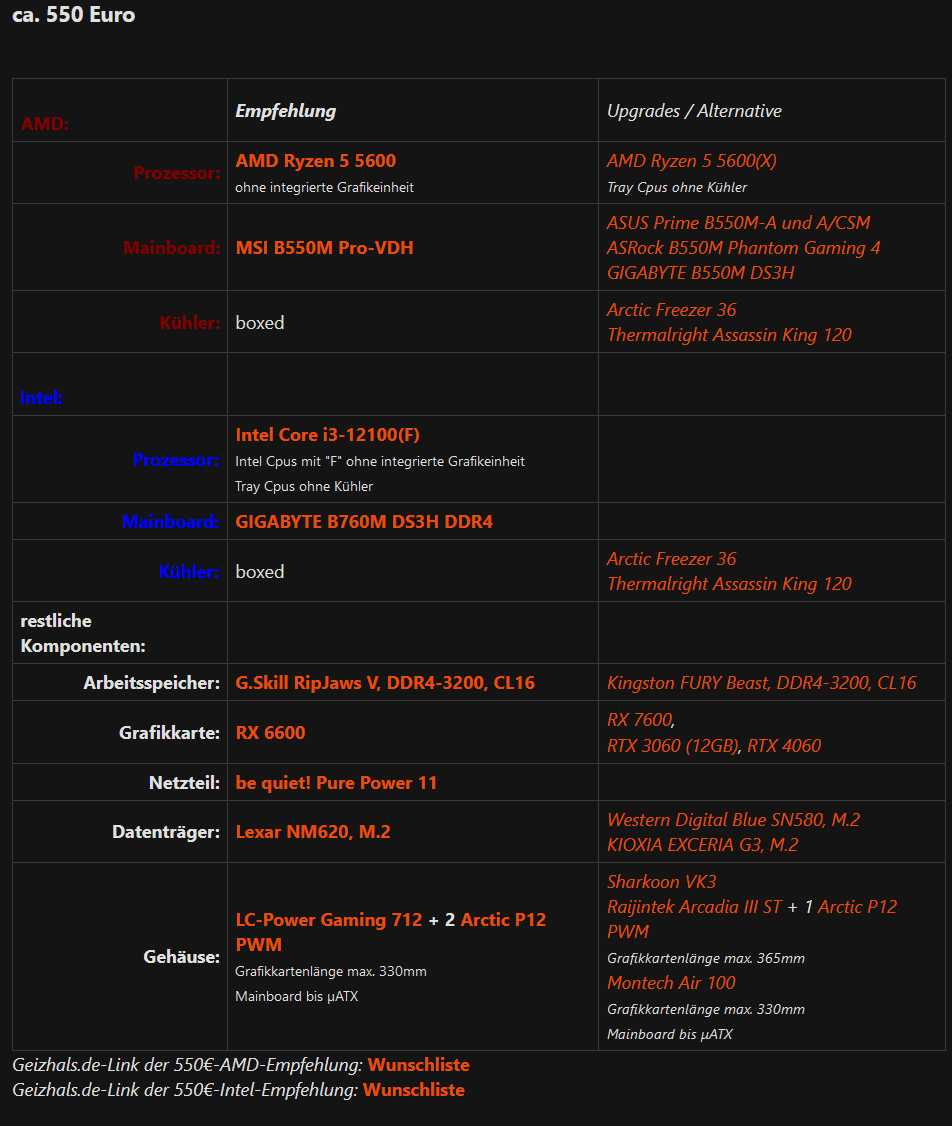Open GIGABYTE B760M DS3H DDR4 link

364,522
